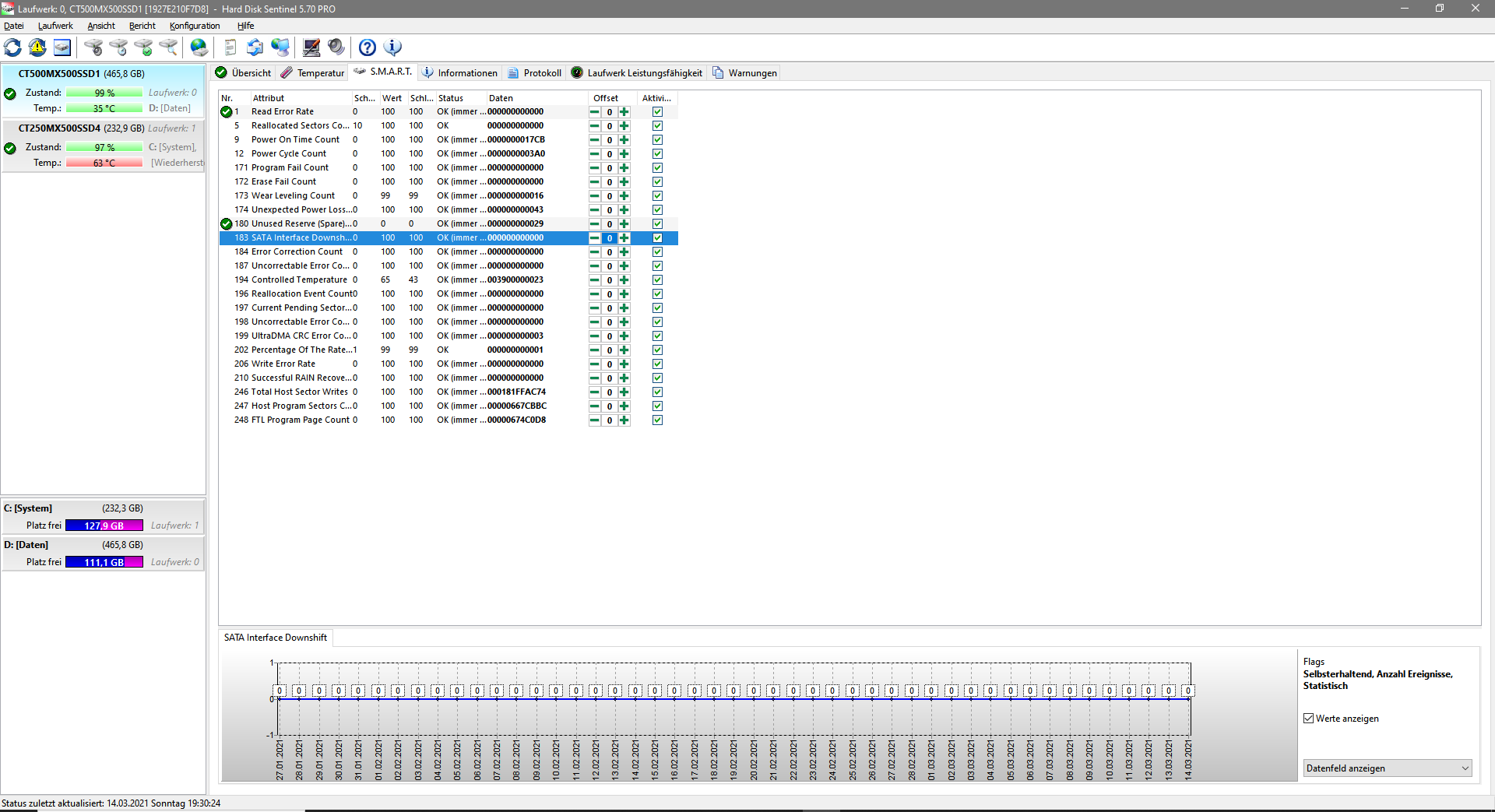Click green check icon on Read Error Rate row
The width and height of the screenshot is (1495, 812).
click(x=227, y=112)
